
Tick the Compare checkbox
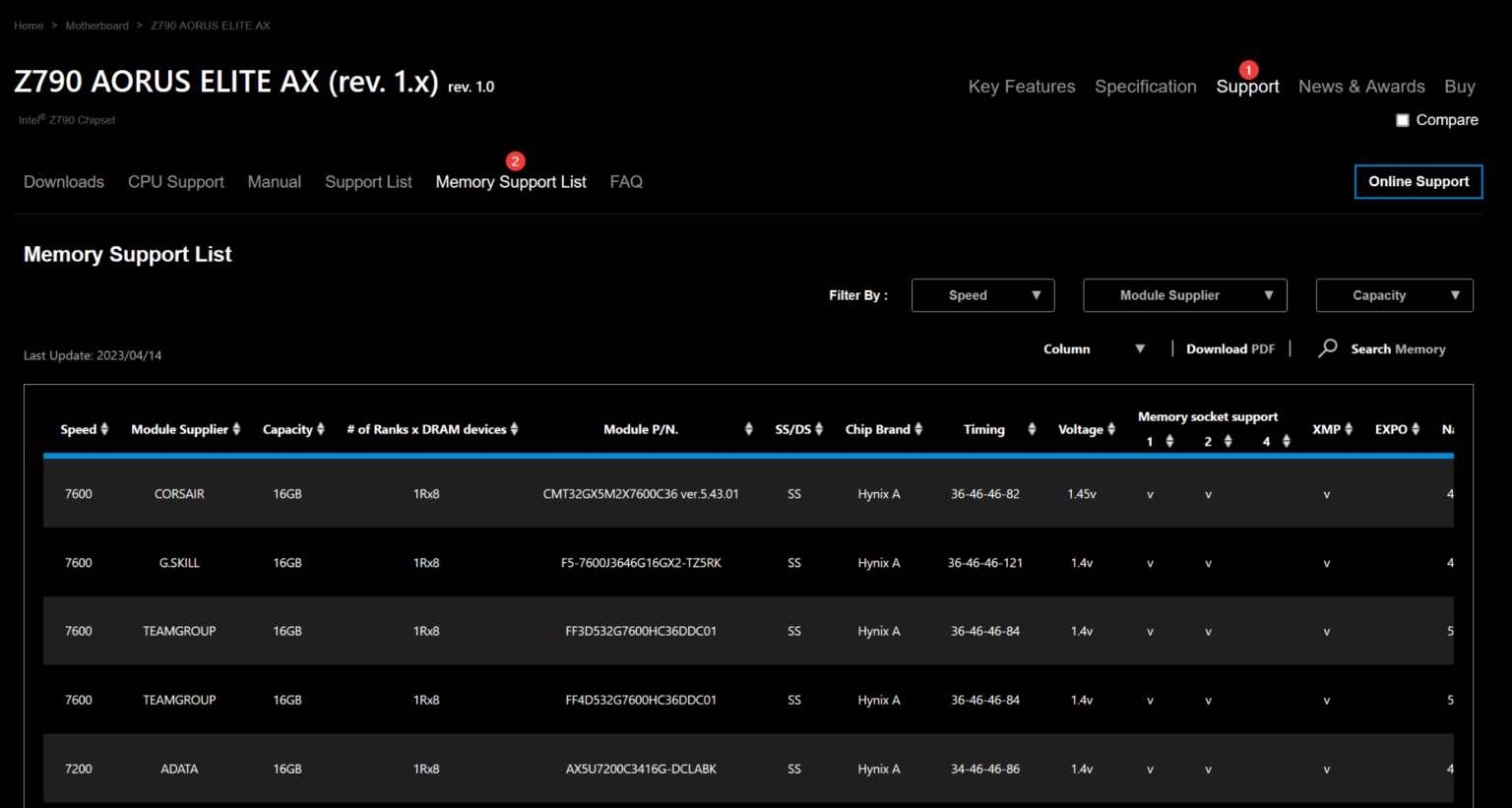1403,120
